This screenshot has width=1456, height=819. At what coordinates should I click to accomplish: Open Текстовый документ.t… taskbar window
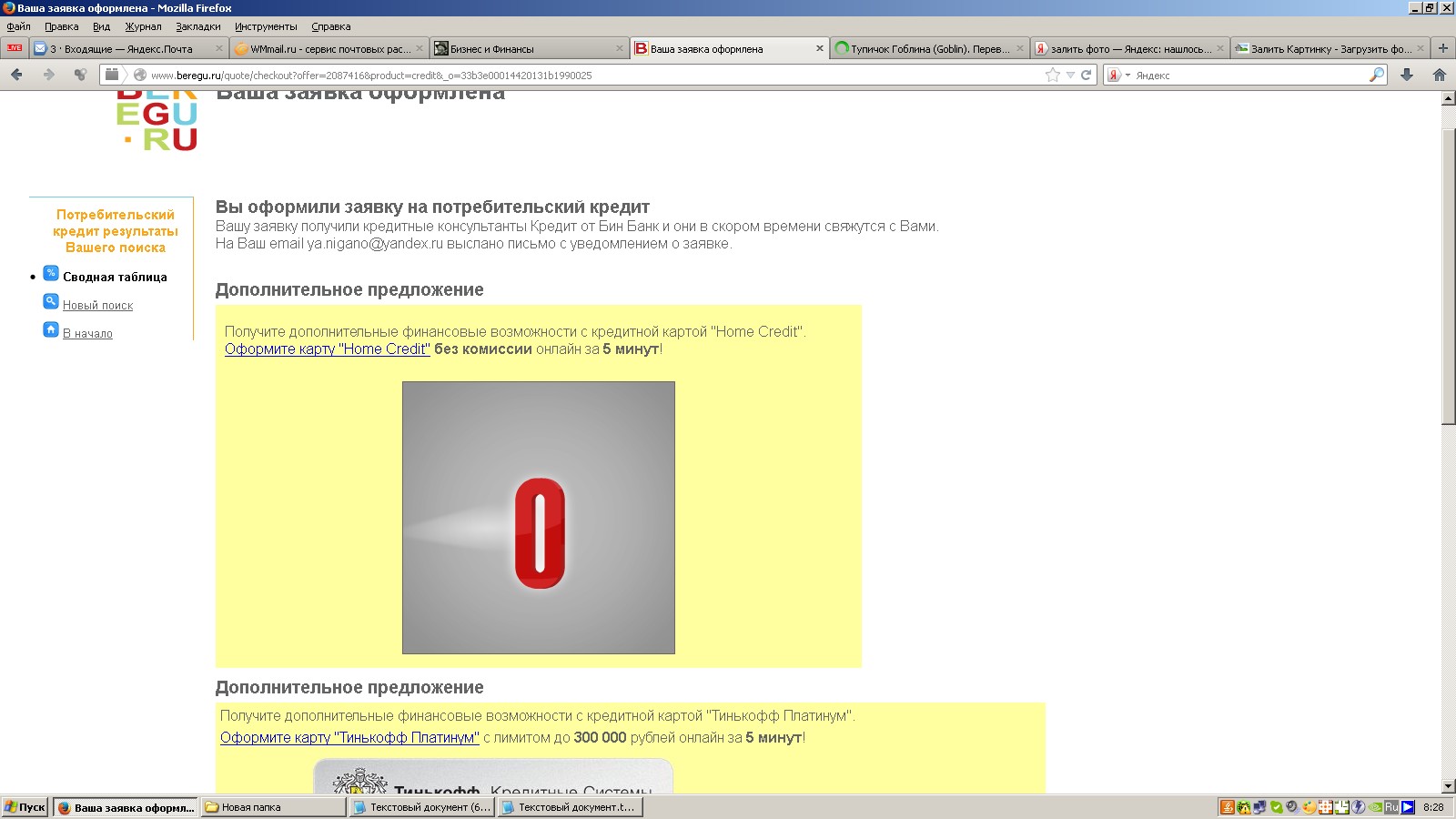click(570, 806)
